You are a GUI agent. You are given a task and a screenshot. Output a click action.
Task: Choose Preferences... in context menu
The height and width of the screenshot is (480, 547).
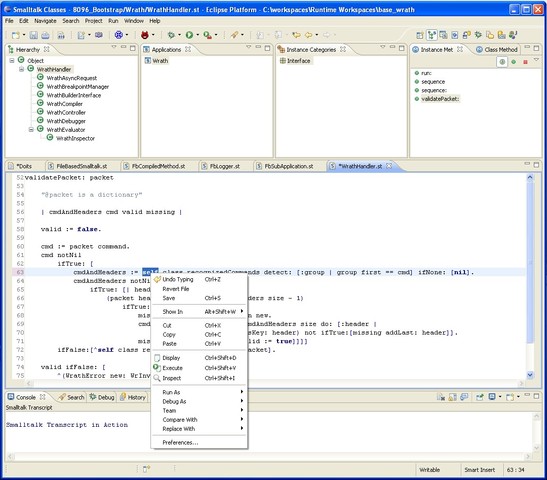(199, 443)
